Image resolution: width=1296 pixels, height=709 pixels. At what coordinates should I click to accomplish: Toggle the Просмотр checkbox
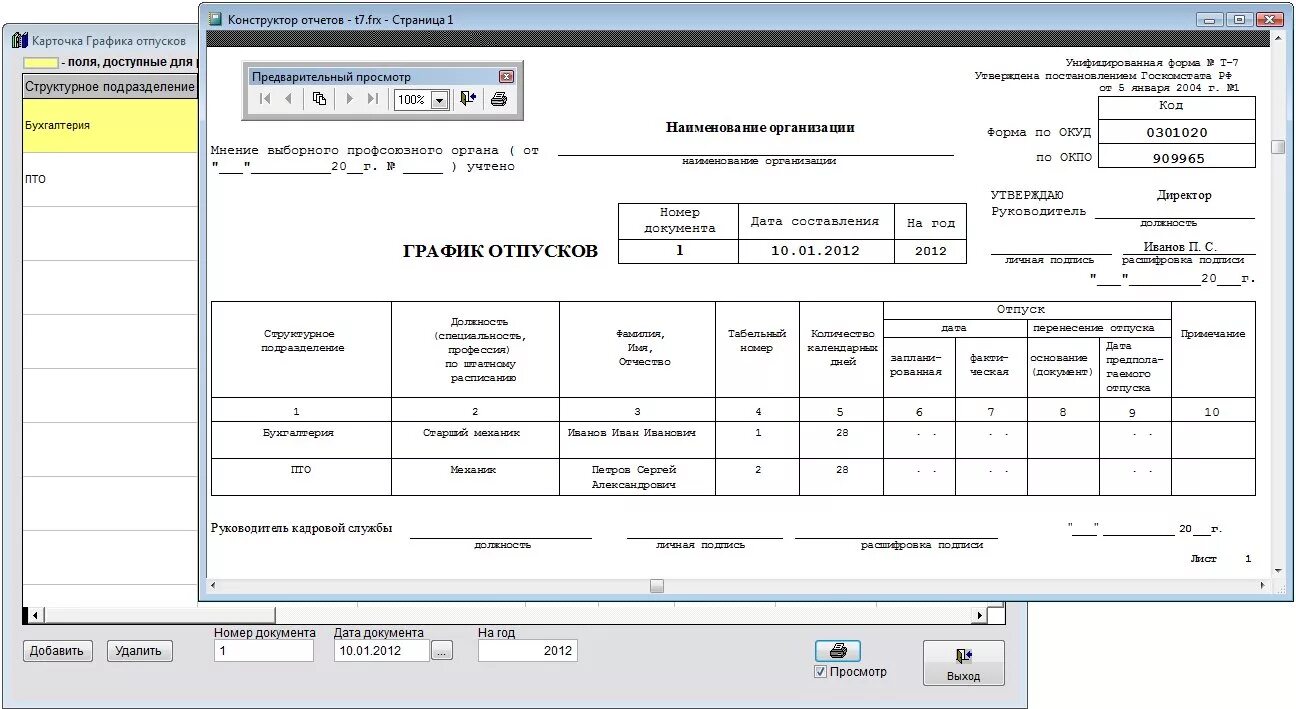820,672
